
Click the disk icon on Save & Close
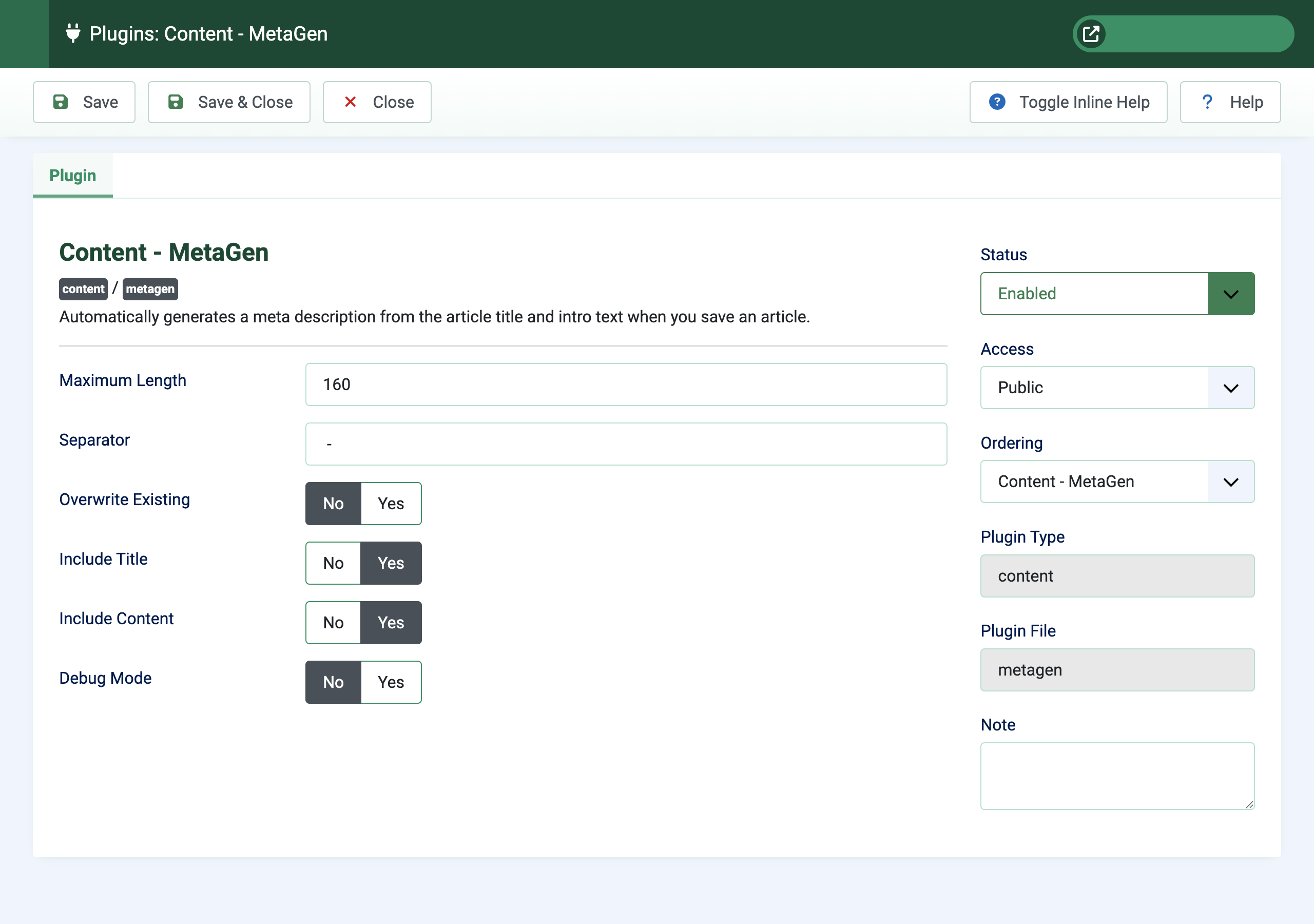(x=175, y=101)
